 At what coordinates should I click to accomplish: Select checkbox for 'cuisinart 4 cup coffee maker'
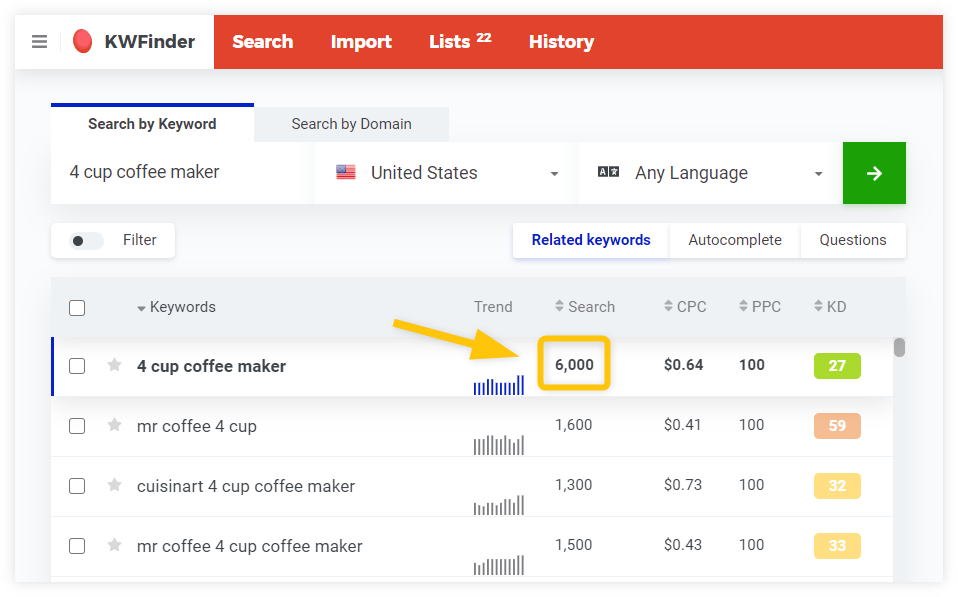point(77,486)
